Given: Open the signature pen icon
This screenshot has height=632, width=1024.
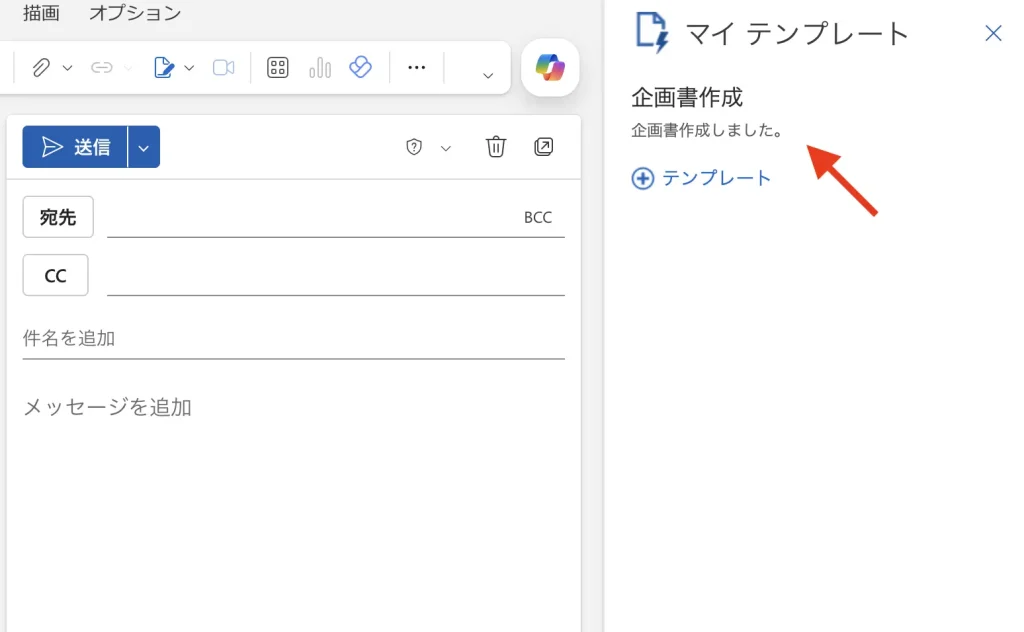Looking at the screenshot, I should (x=163, y=68).
